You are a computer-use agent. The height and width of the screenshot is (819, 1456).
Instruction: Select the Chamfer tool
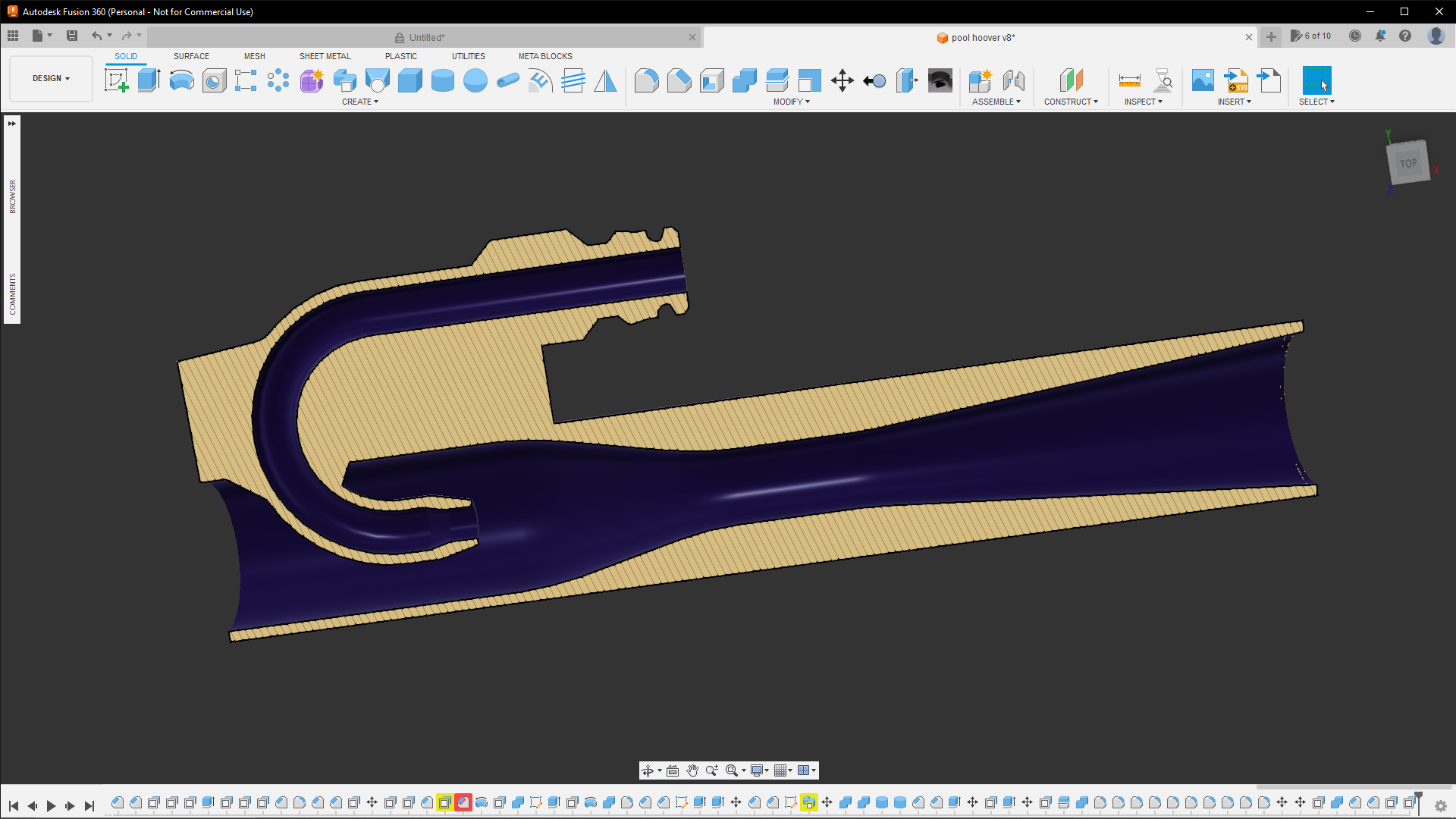(679, 80)
